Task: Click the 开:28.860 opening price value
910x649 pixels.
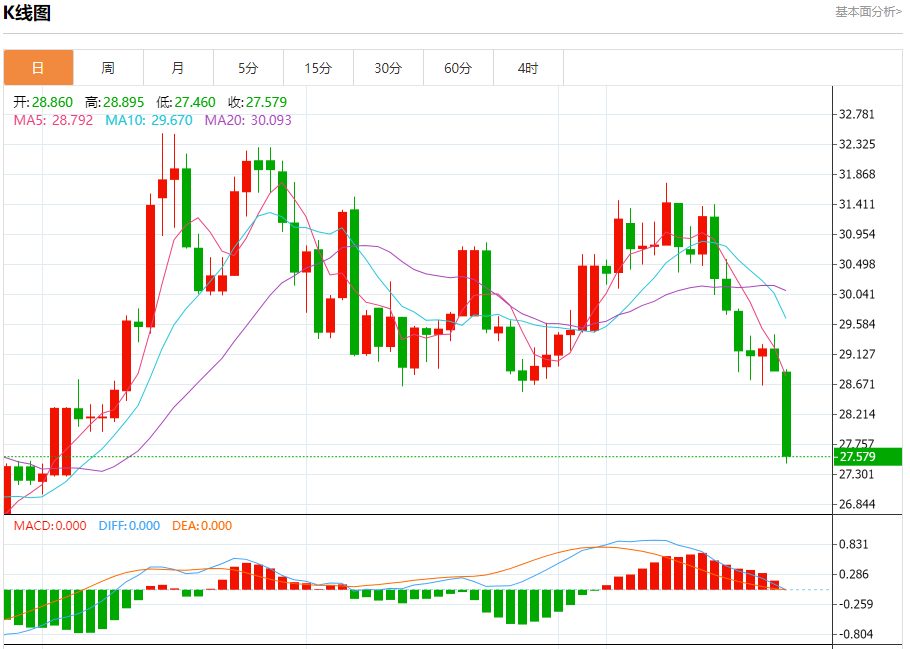Action: click(45, 103)
